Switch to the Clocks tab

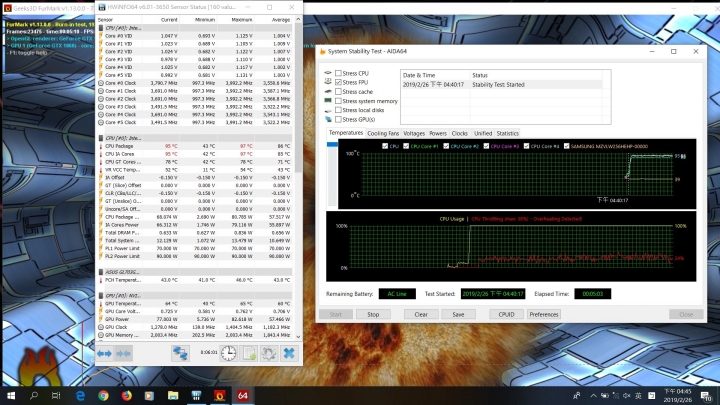(459, 133)
